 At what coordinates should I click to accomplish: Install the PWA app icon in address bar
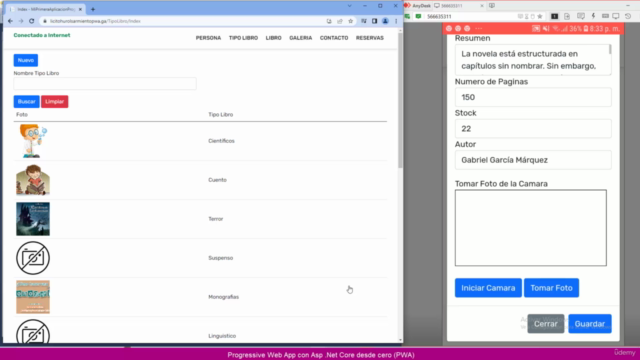(x=329, y=21)
